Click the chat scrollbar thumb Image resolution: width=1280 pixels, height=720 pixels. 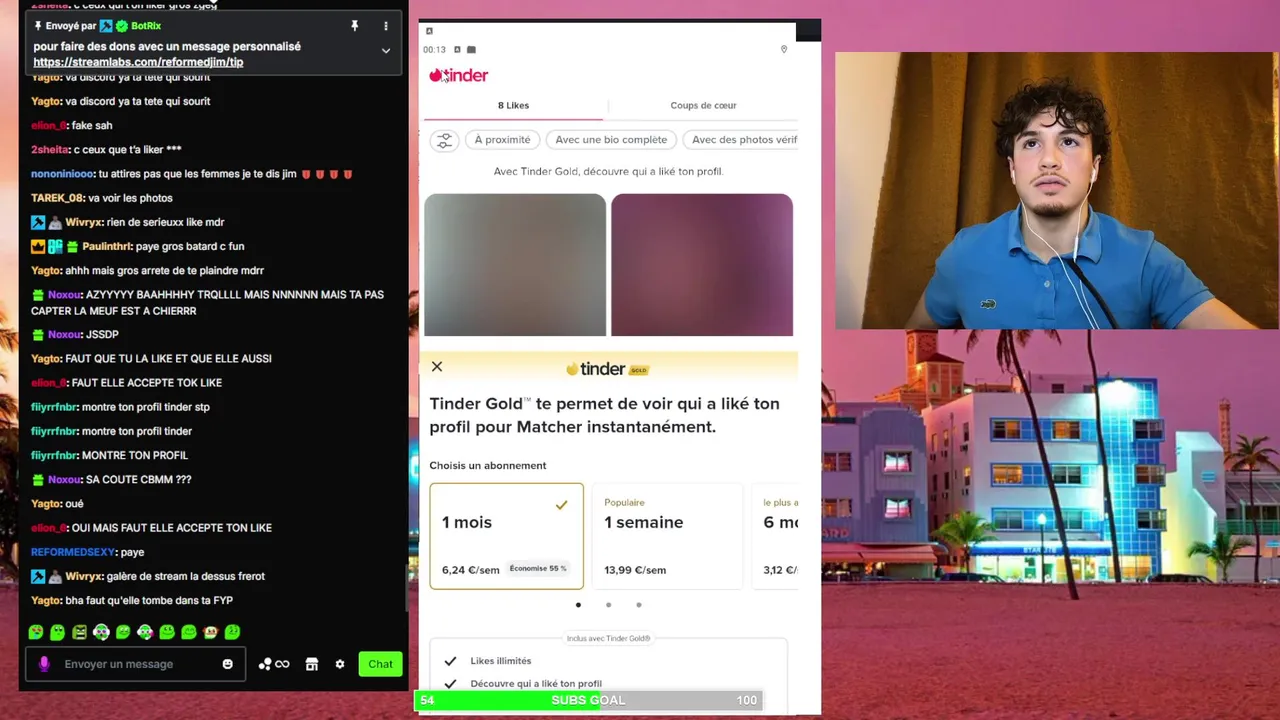tap(405, 588)
